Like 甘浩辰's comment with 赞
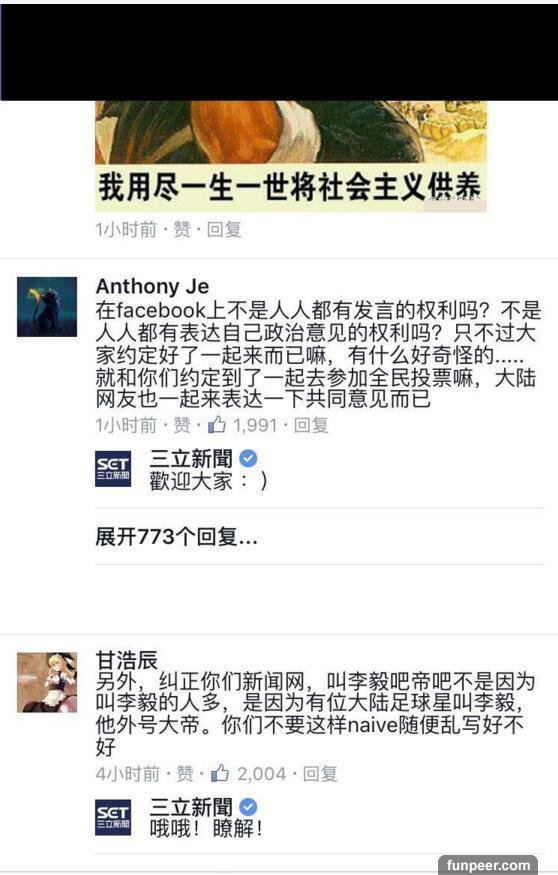Screen dimensions: 558x875 (185, 773)
